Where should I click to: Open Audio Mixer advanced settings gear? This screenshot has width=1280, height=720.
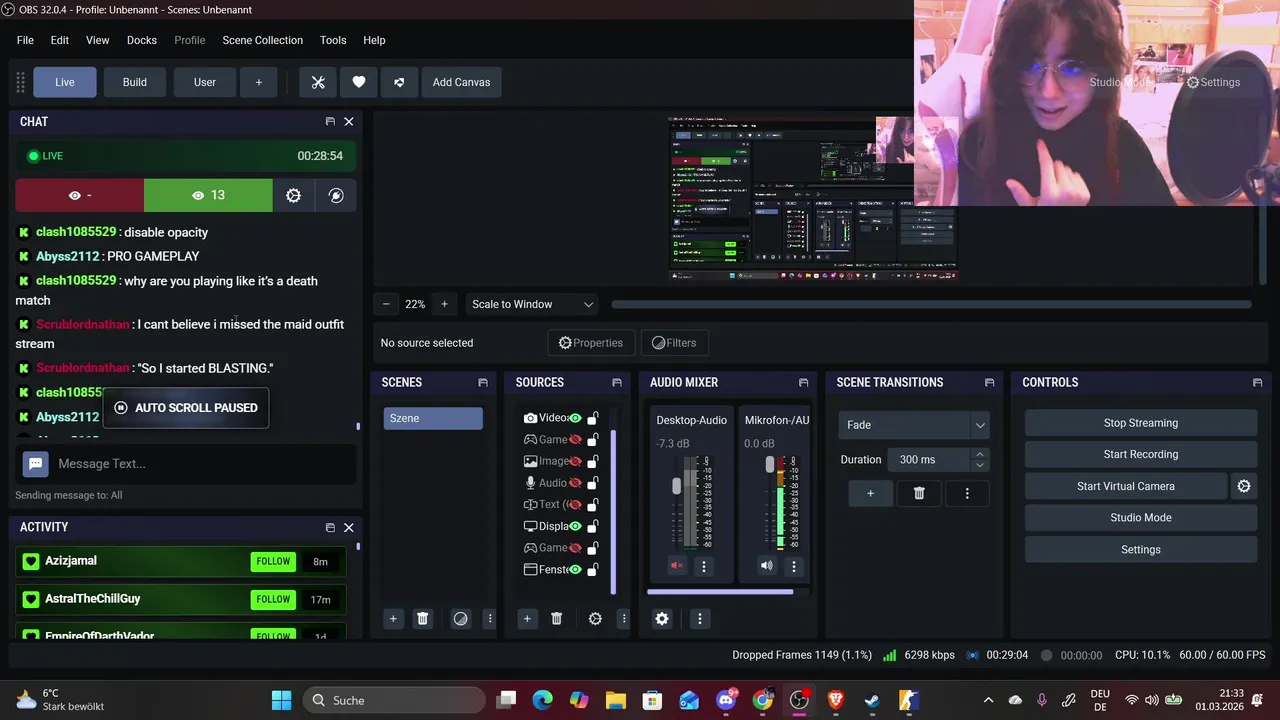662,619
